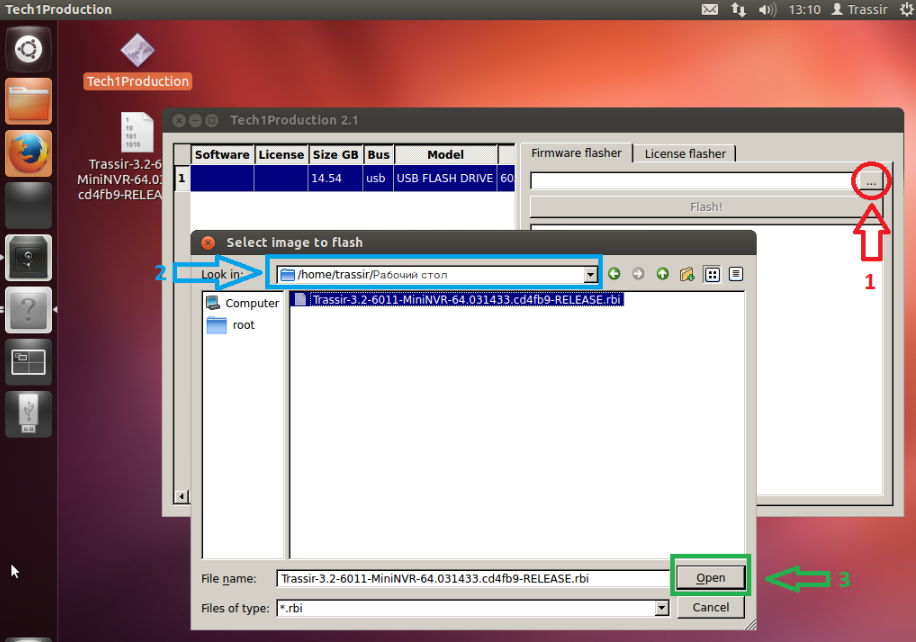The image size is (916, 642).
Task: Close the Select image to flash dialog
Action: click(x=208, y=242)
